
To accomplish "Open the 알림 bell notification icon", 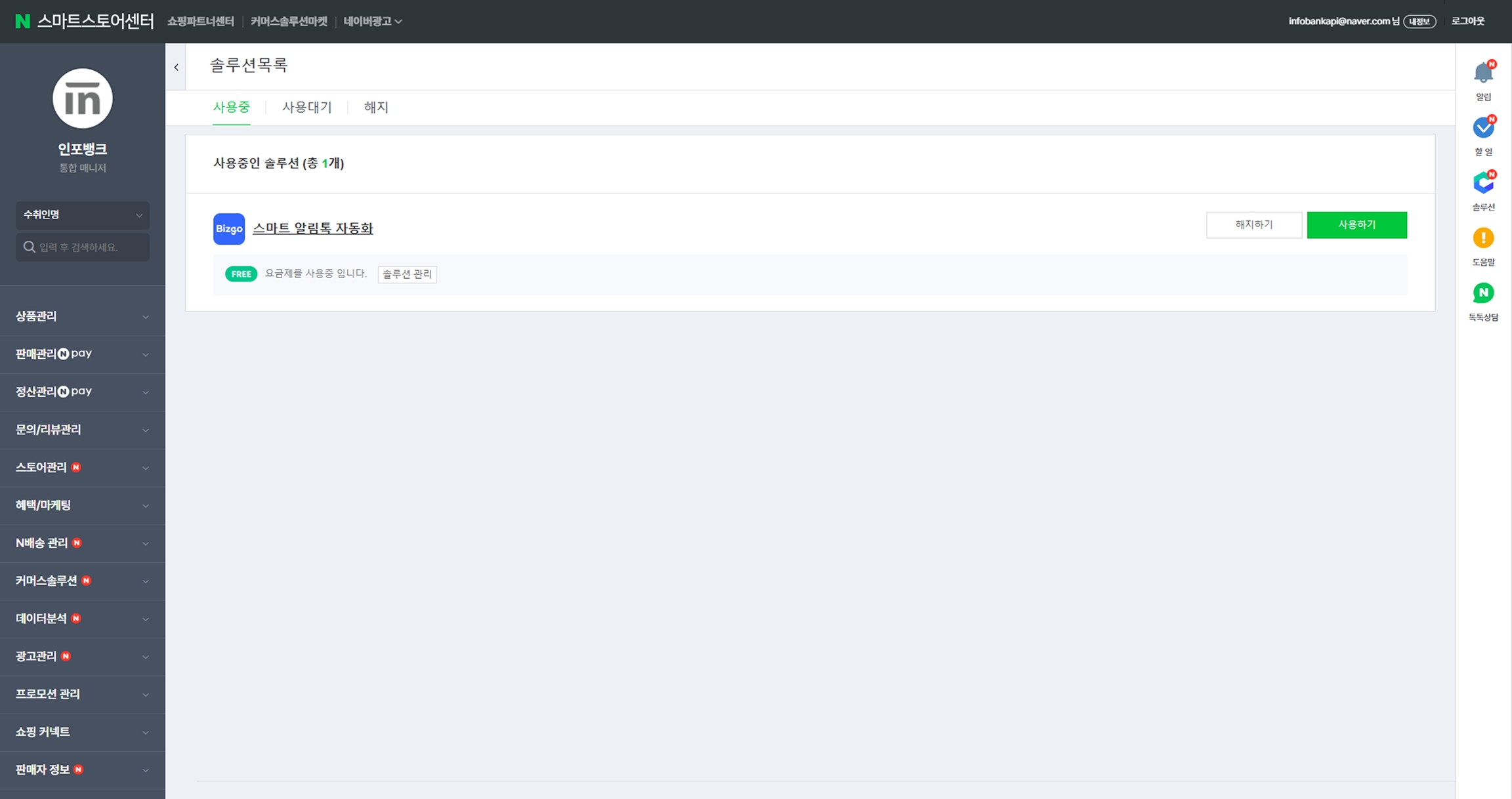I will point(1482,73).
